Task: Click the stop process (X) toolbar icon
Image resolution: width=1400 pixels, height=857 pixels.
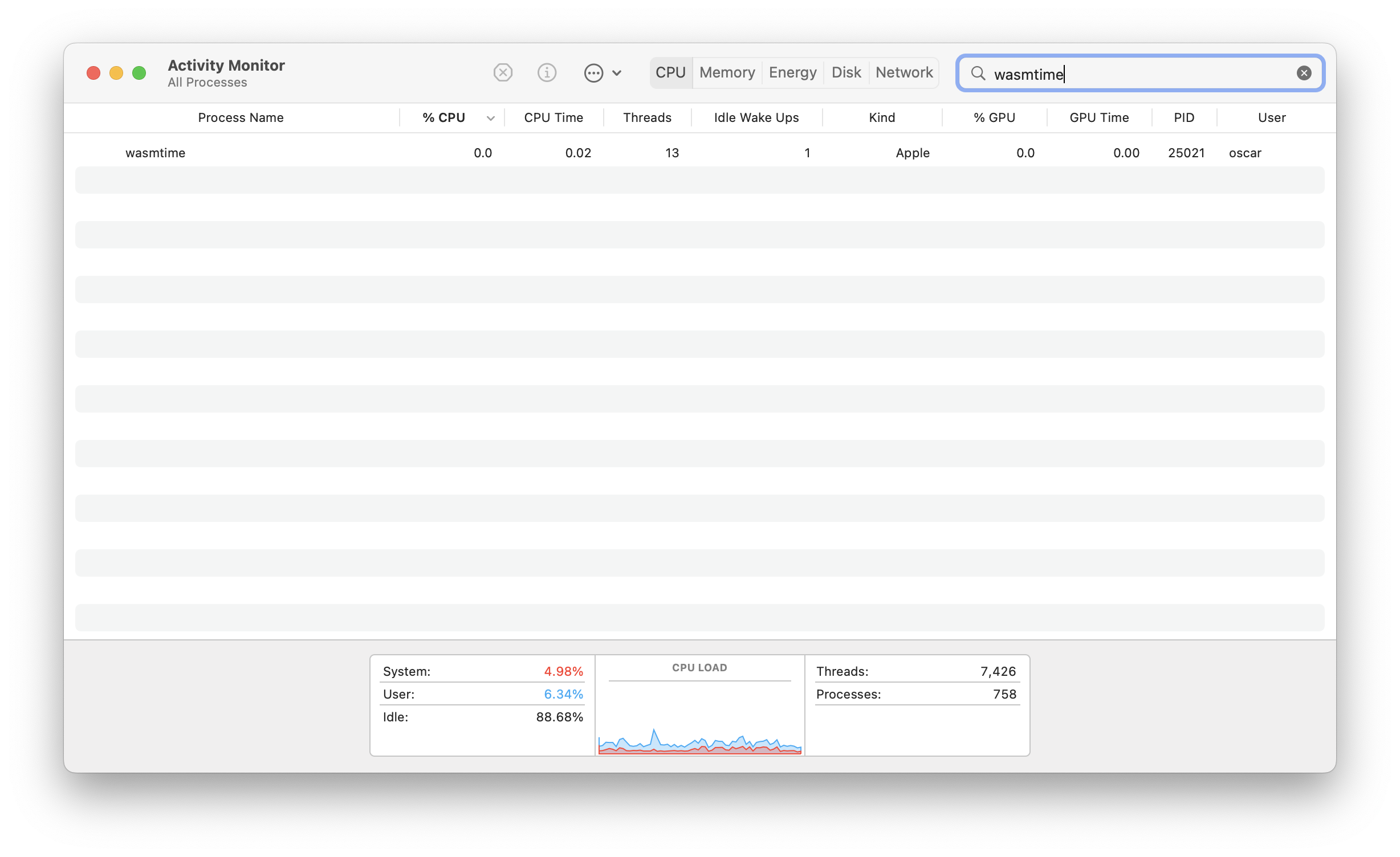Action: coord(503,73)
